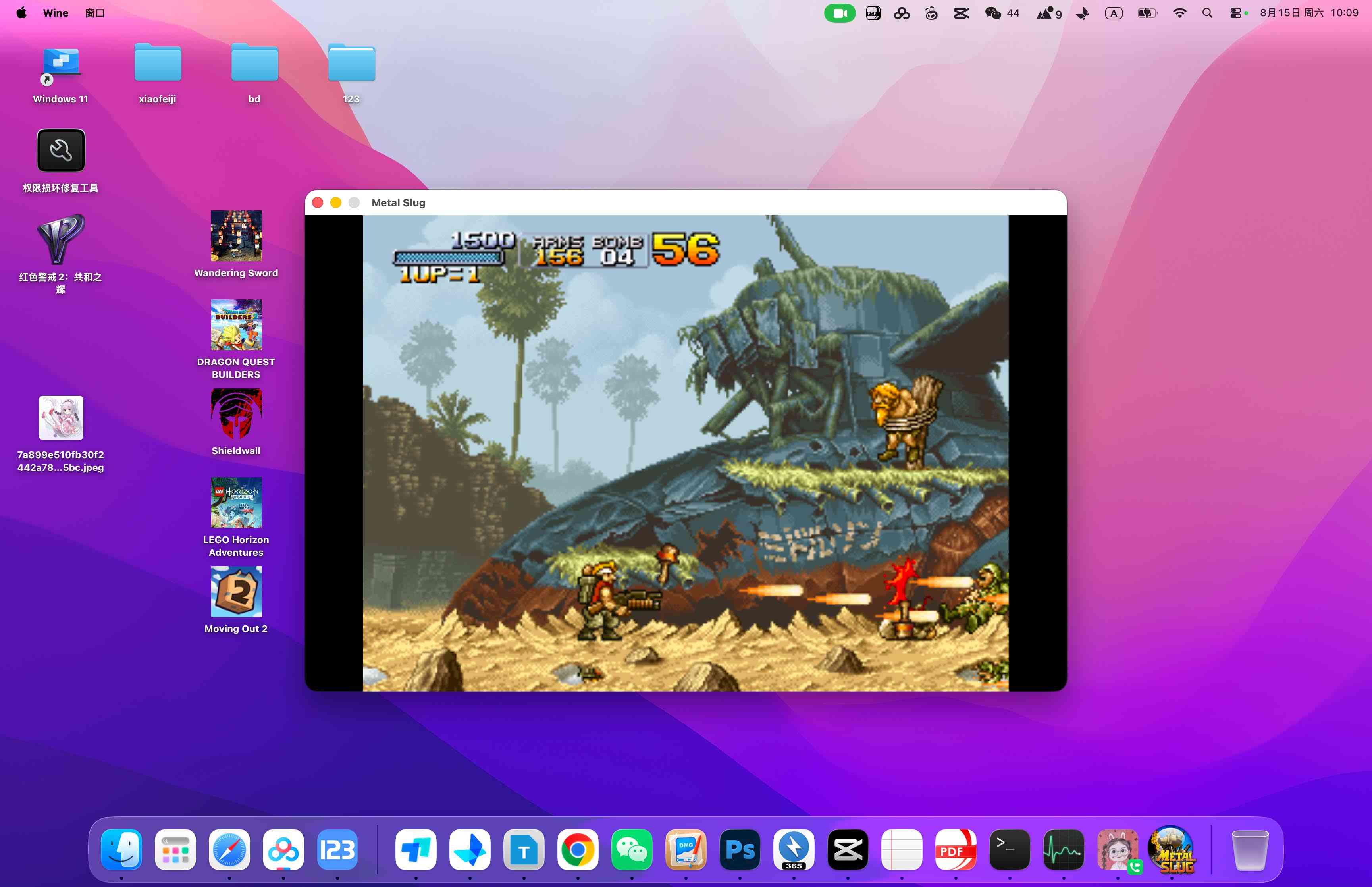Open WeChat from the Dock
The width and height of the screenshot is (1372, 887).
[x=632, y=850]
